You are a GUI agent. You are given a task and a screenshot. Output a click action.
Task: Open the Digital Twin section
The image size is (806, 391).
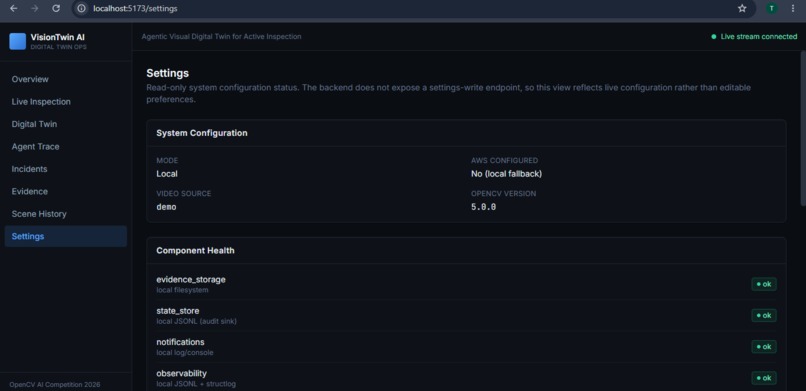[66, 124]
